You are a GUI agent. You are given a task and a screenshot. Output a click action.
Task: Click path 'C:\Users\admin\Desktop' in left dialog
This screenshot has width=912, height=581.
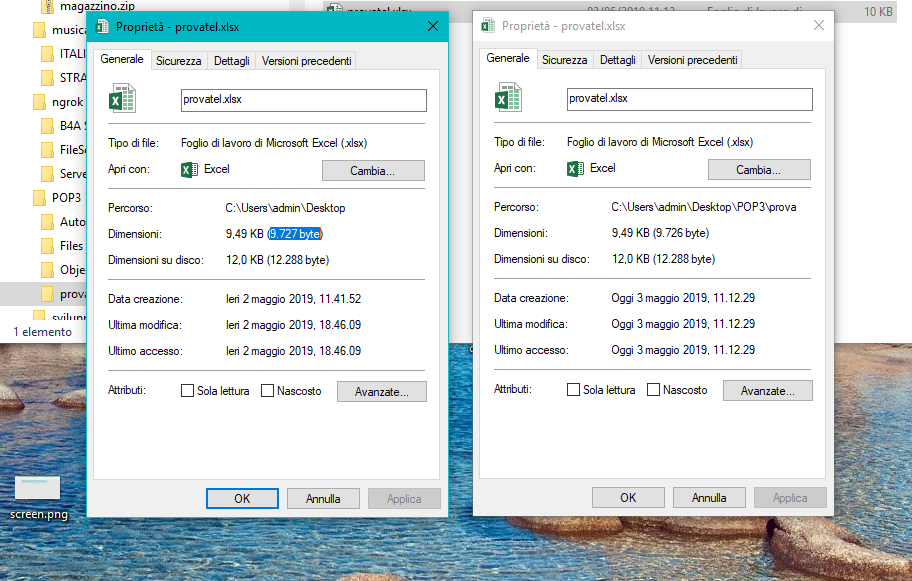point(285,208)
